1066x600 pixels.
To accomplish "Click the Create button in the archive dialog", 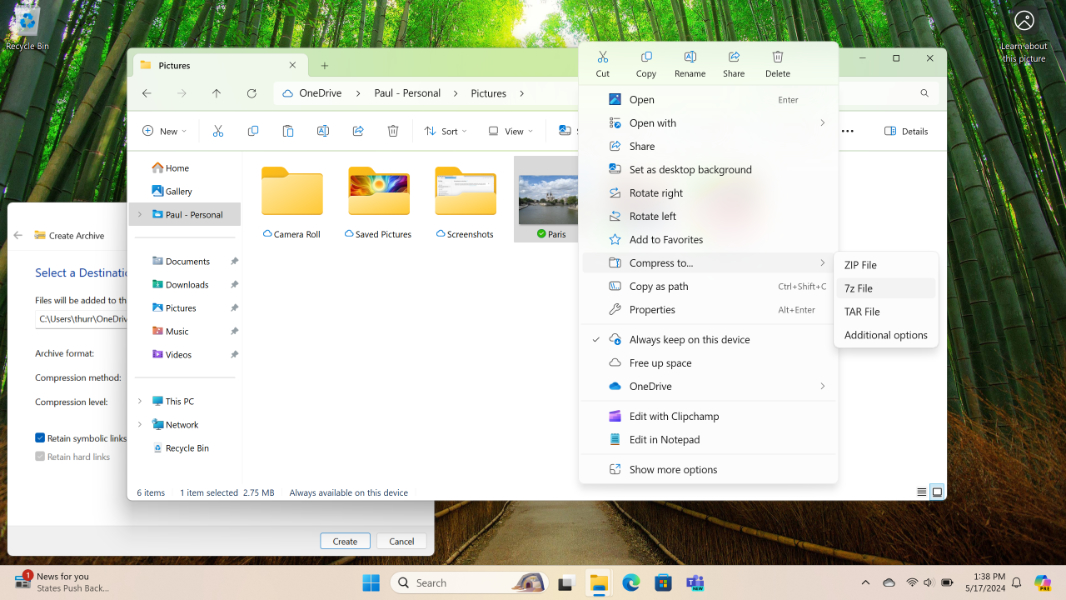I will pos(345,540).
